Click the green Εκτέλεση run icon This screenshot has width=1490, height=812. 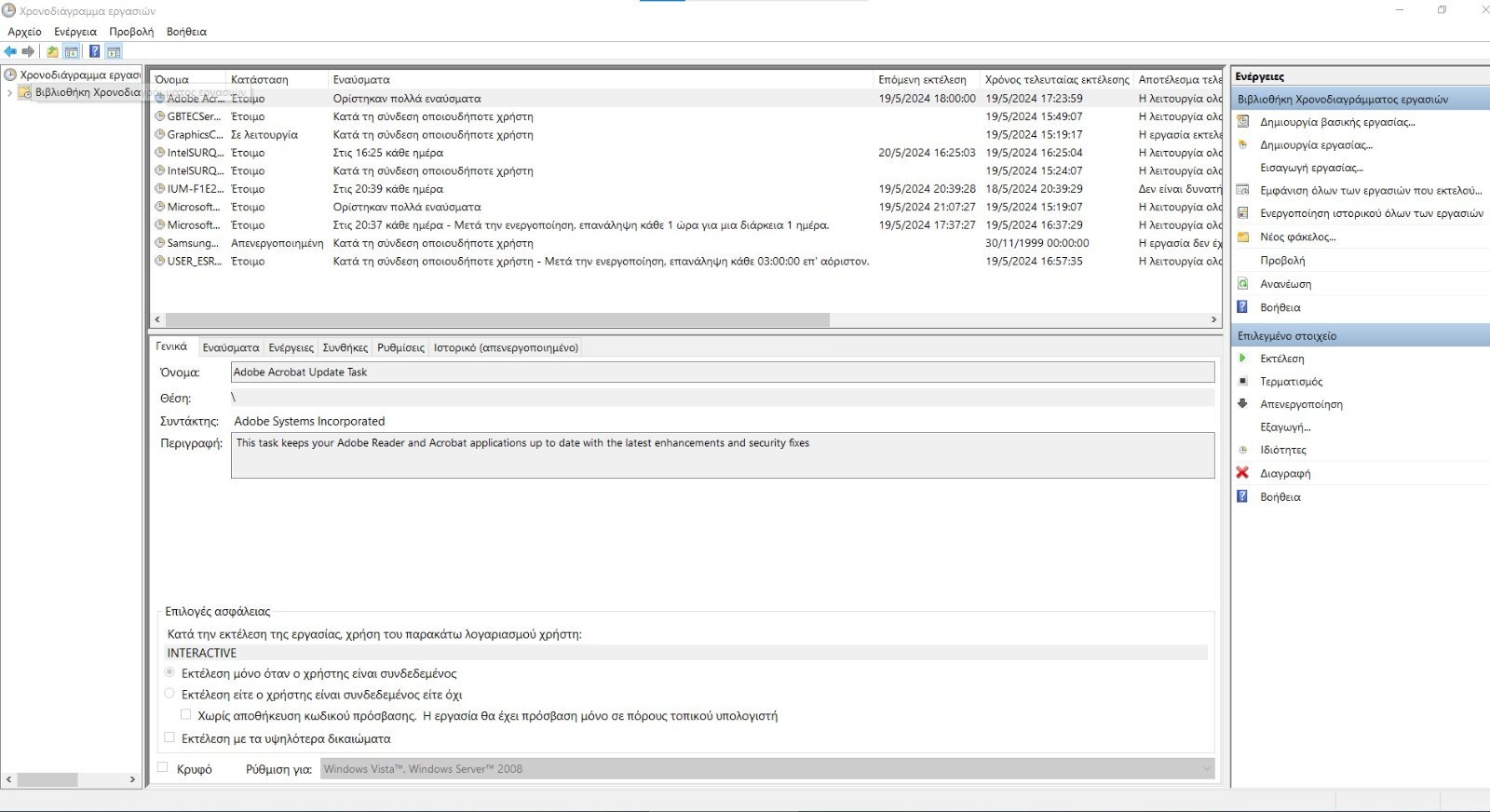1242,358
